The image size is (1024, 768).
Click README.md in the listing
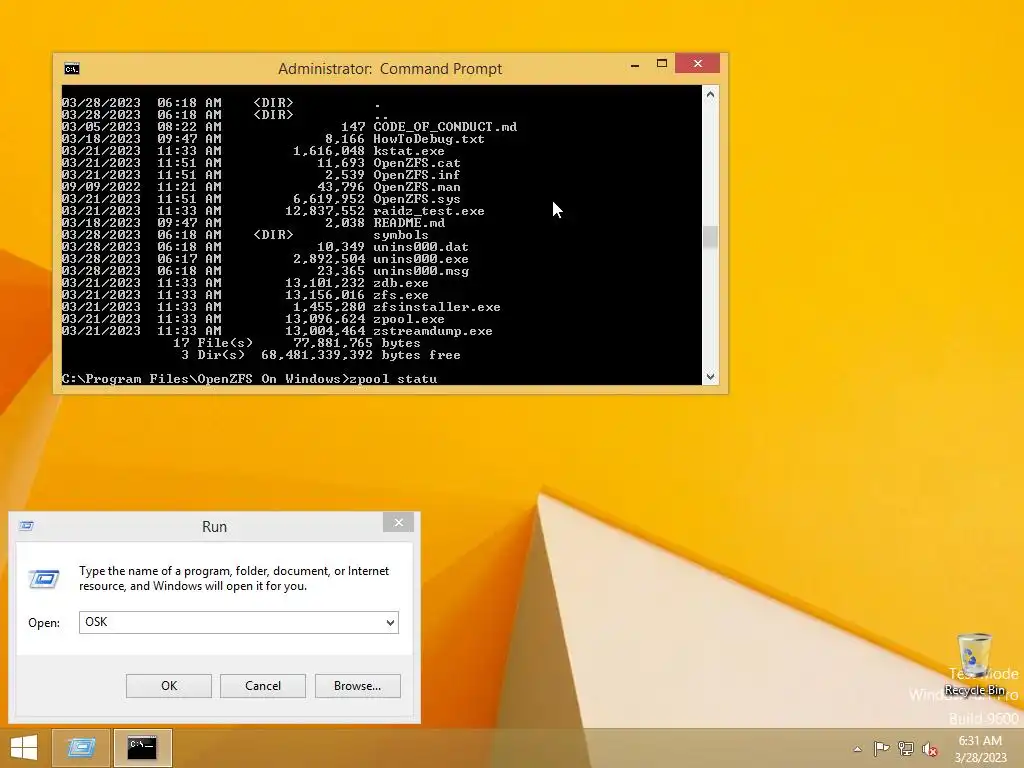pyautogui.click(x=409, y=223)
